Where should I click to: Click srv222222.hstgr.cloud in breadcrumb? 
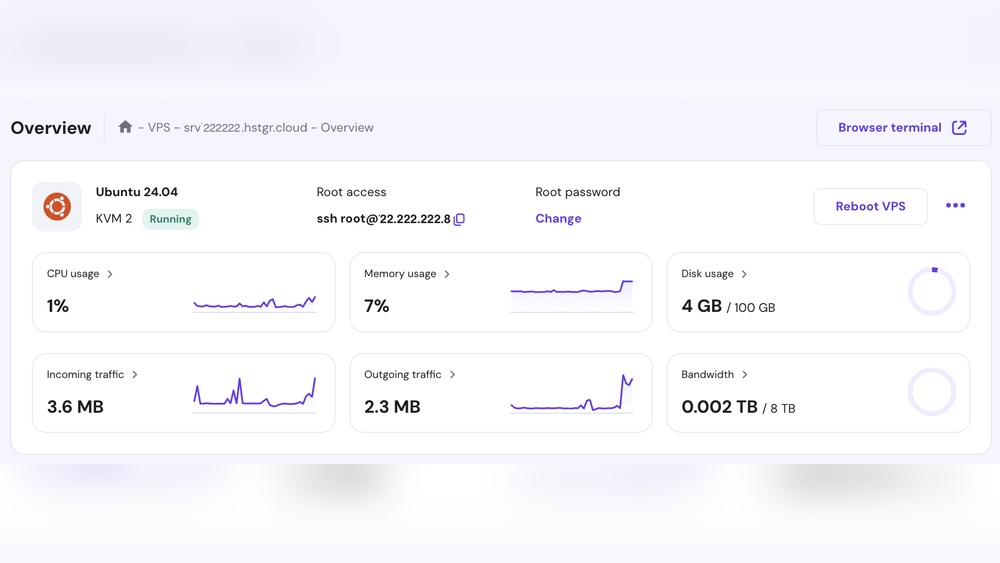pyautogui.click(x=244, y=128)
